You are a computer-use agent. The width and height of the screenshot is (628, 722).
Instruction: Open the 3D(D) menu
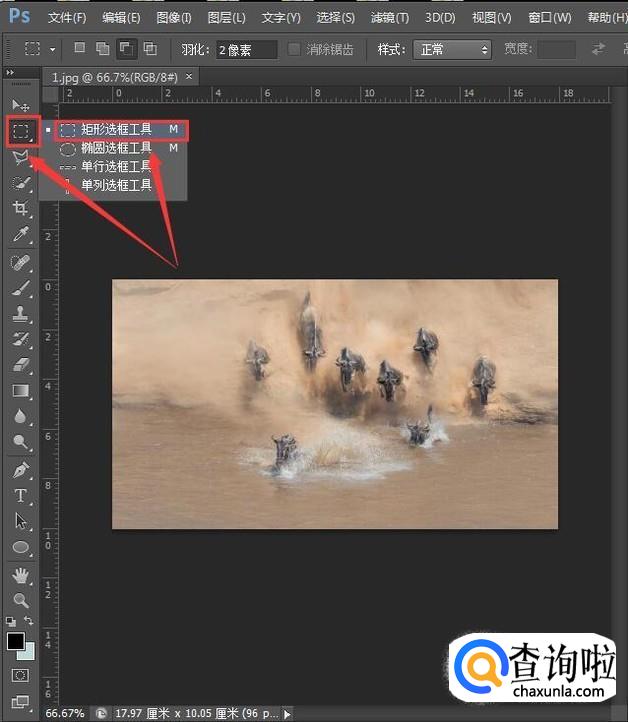click(x=440, y=18)
